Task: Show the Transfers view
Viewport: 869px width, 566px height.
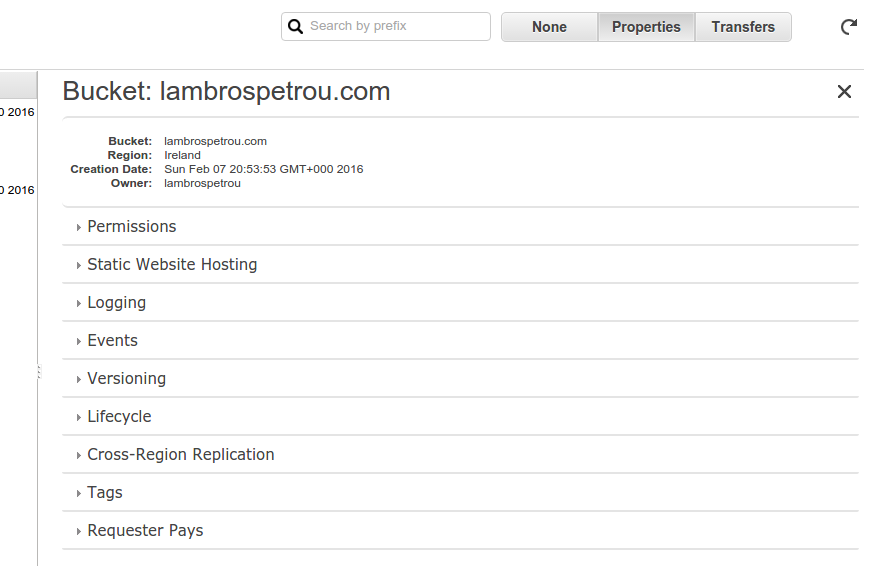Action: [x=743, y=27]
